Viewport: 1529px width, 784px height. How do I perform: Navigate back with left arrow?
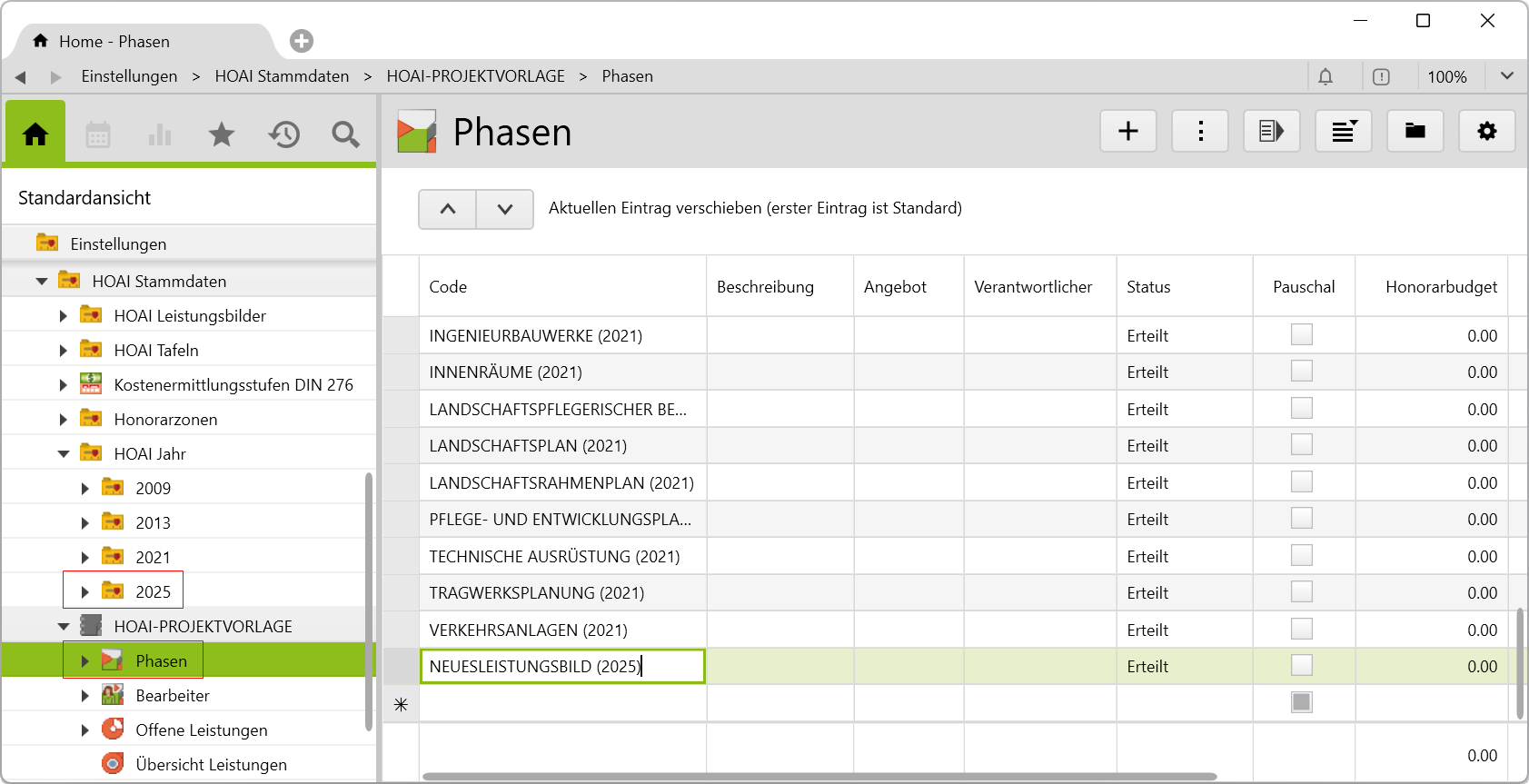[x=20, y=77]
